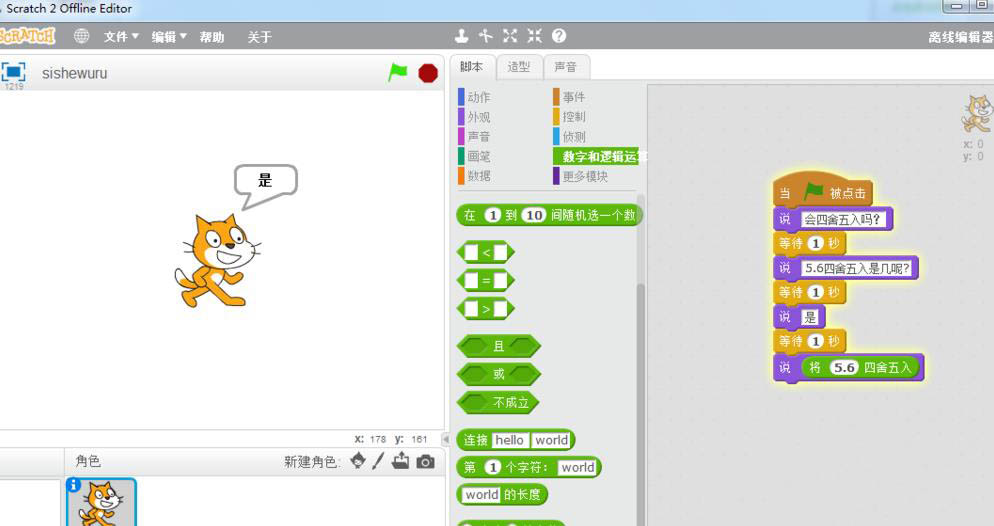Image resolution: width=994 pixels, height=526 pixels.
Task: Click the cat sprite on stage
Action: pos(216,260)
